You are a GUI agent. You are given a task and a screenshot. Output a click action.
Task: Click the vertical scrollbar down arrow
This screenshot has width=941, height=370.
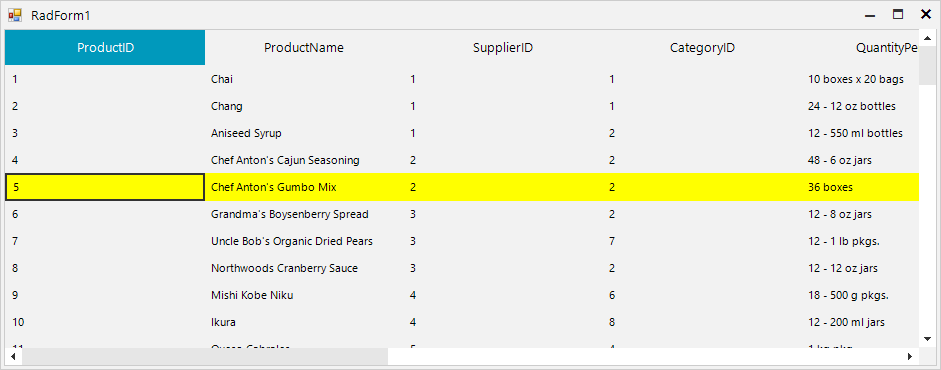tap(927, 339)
